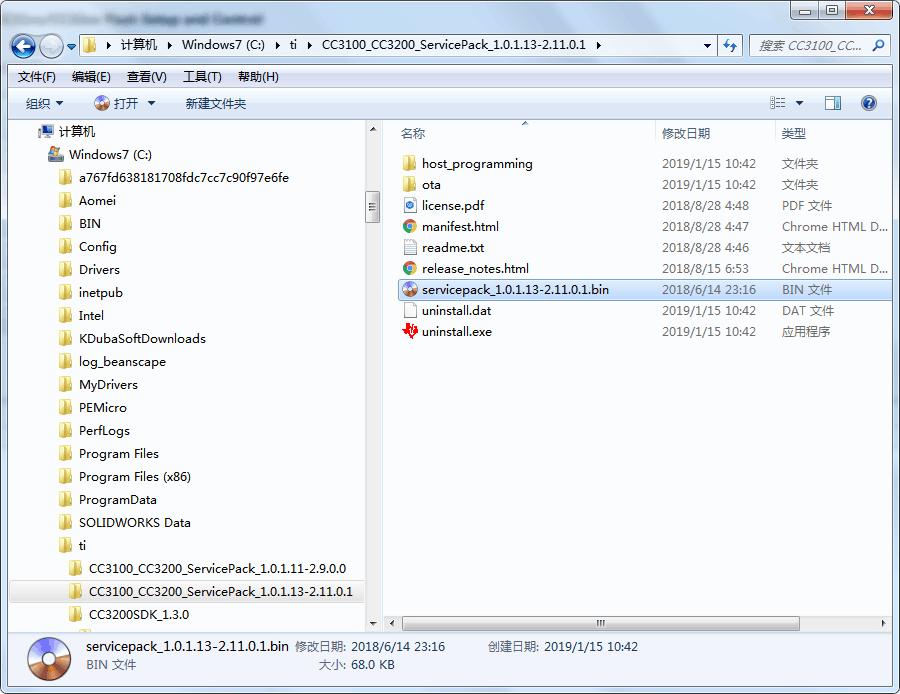Click tree pane scroll down arrow
Image resolution: width=900 pixels, height=694 pixels.
[x=373, y=623]
